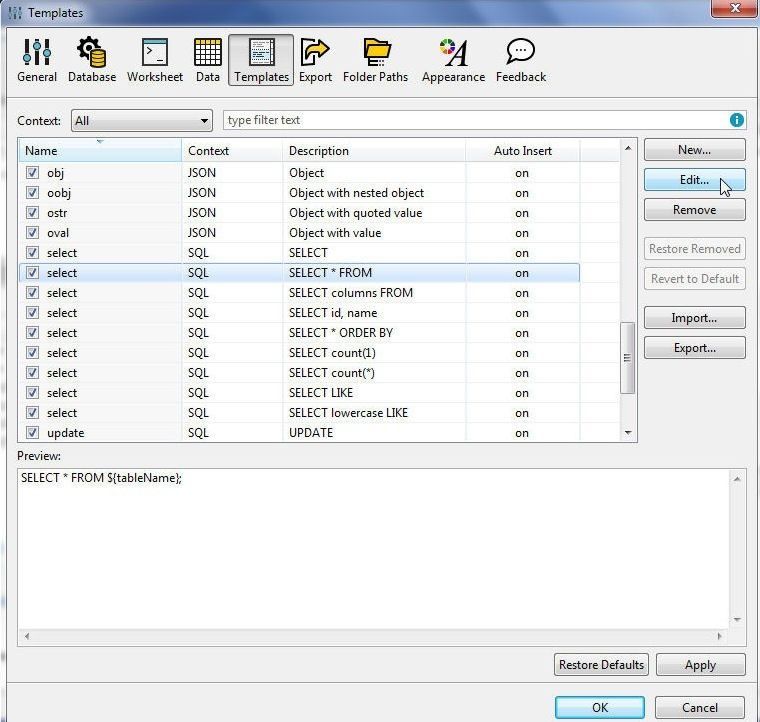Uncheck the obj template checkbox
This screenshot has width=760, height=722.
pos(32,173)
